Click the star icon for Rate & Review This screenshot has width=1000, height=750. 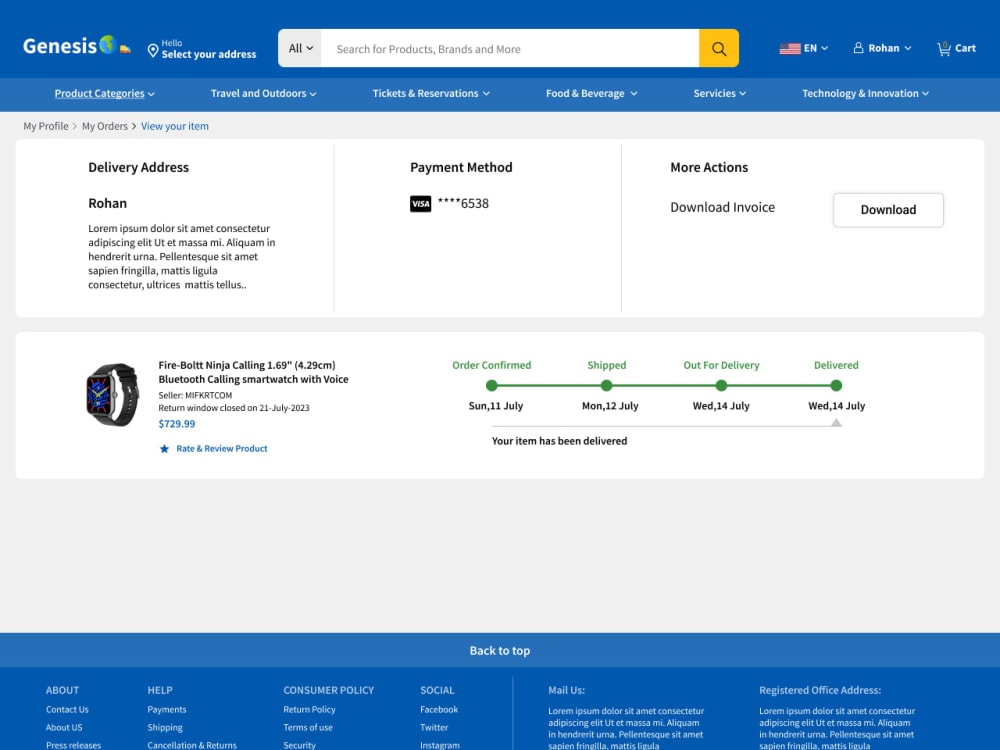point(164,449)
